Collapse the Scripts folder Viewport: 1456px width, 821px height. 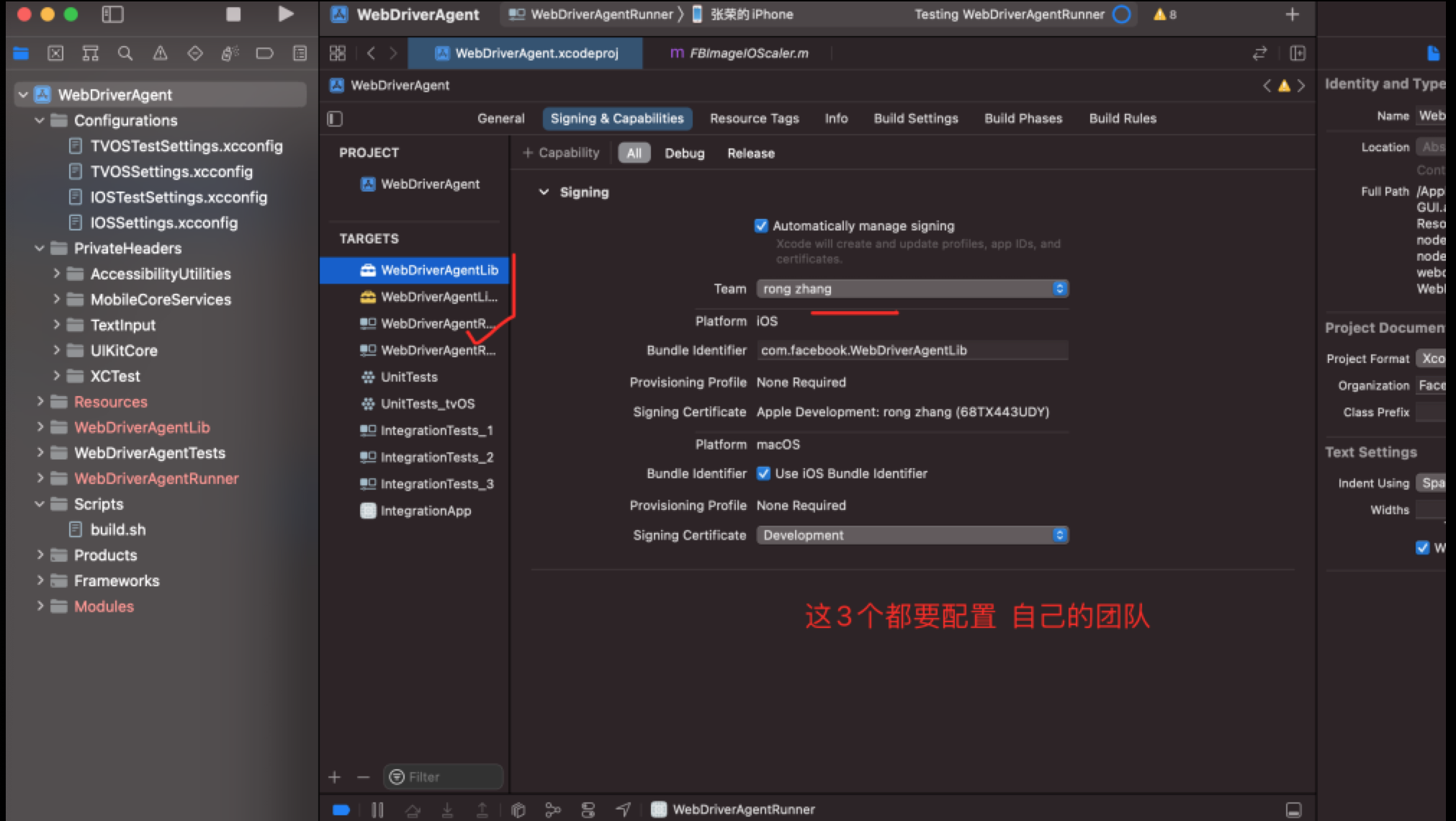point(40,504)
